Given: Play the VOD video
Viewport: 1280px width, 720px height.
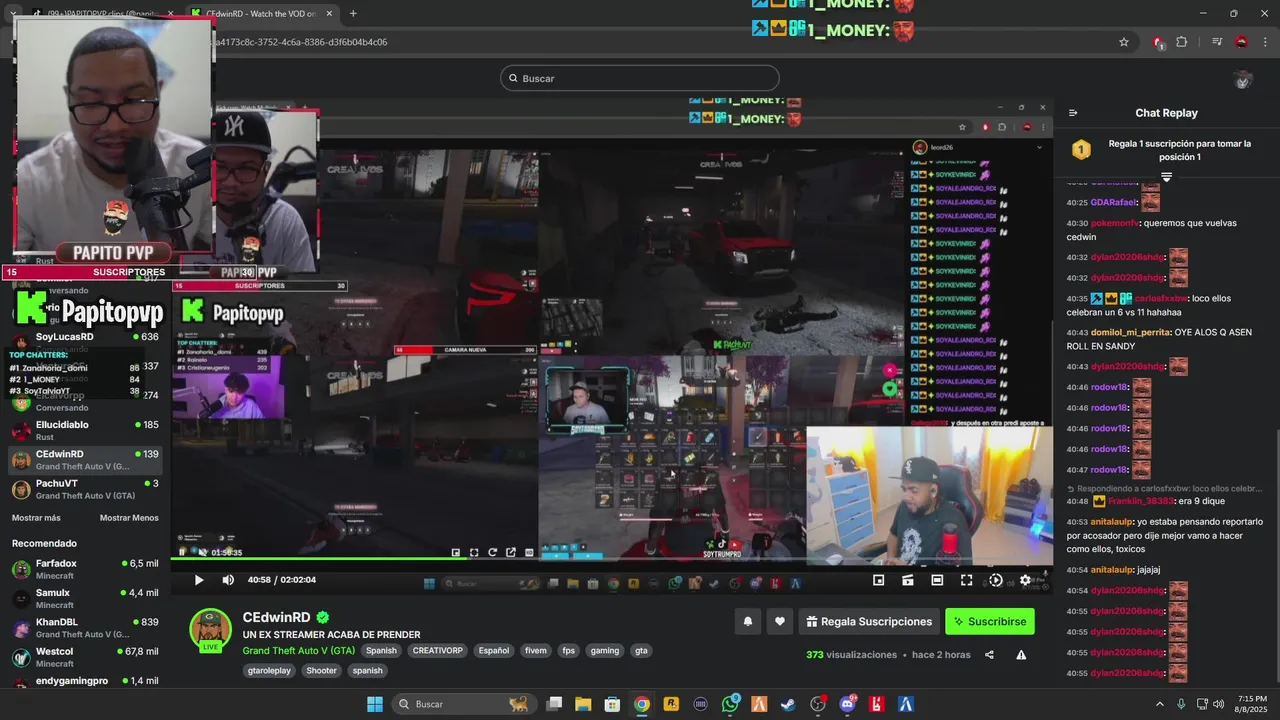Looking at the screenshot, I should point(198,580).
